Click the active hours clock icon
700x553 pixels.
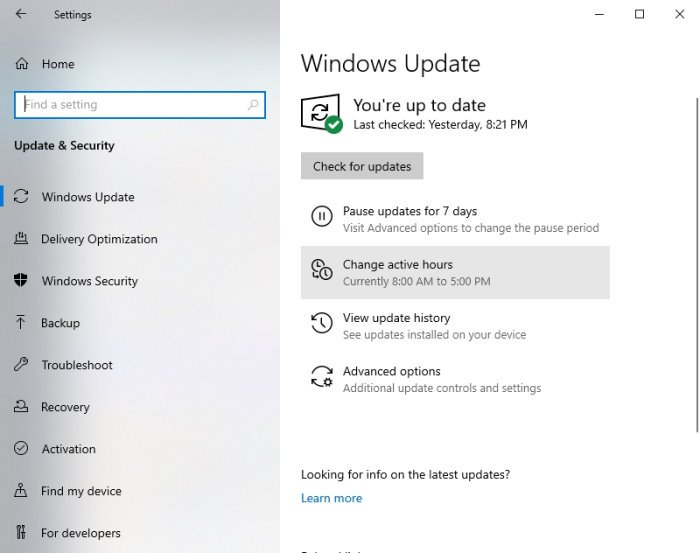(322, 270)
